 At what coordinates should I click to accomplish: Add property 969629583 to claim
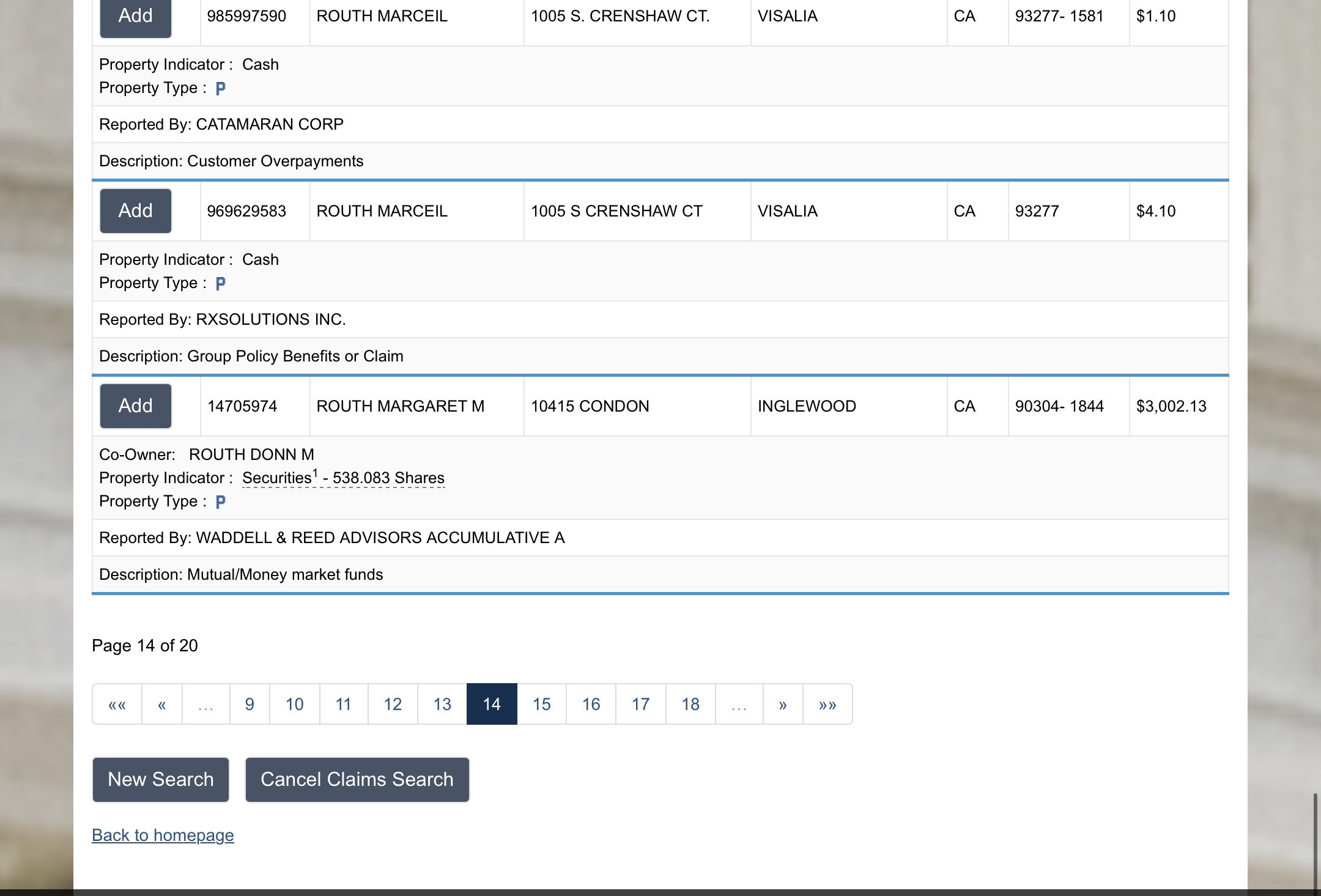135,211
